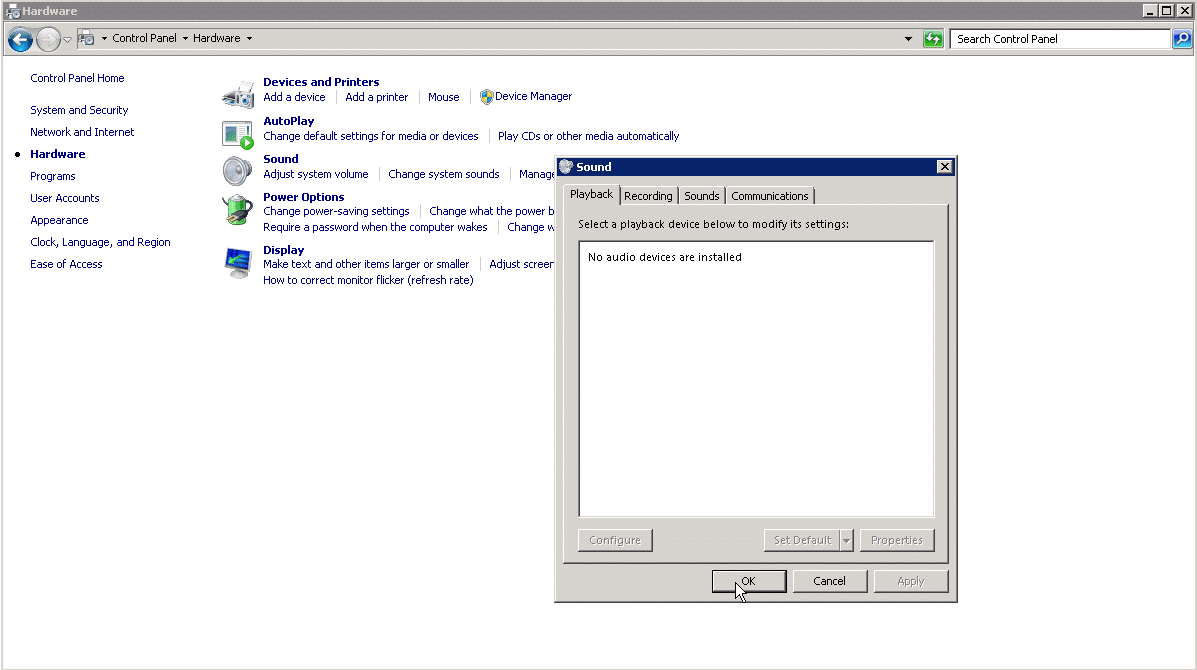Click the search magnifier icon

(x=1182, y=38)
